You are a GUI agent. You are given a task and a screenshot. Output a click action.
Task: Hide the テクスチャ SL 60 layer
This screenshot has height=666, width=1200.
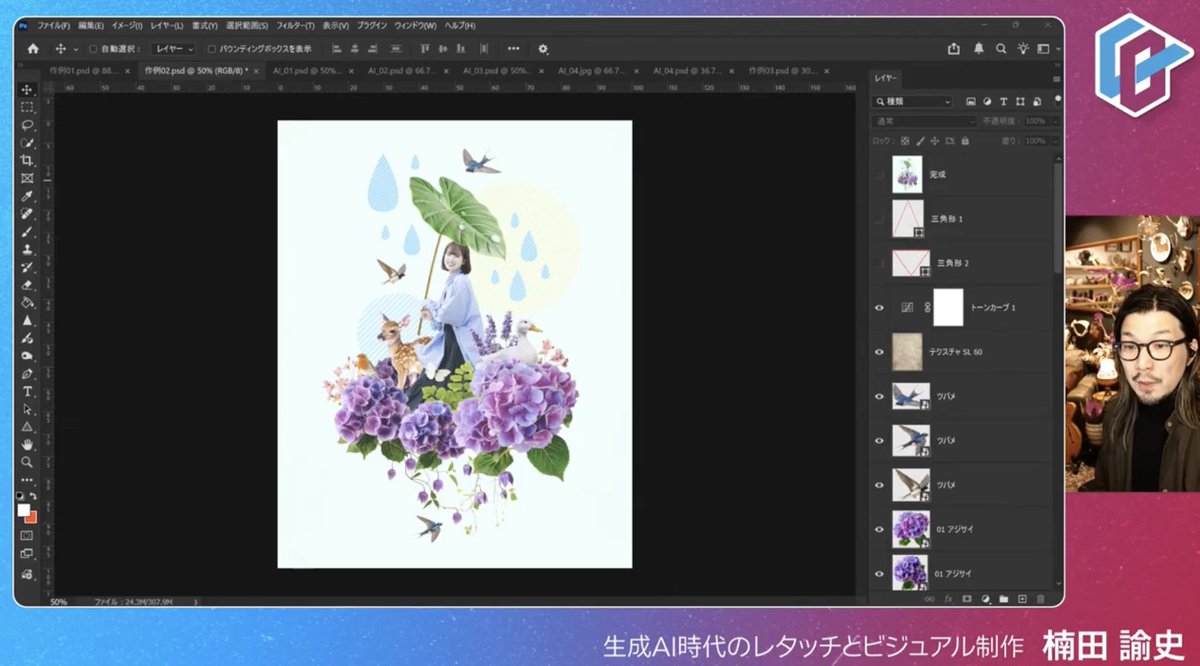coord(880,352)
